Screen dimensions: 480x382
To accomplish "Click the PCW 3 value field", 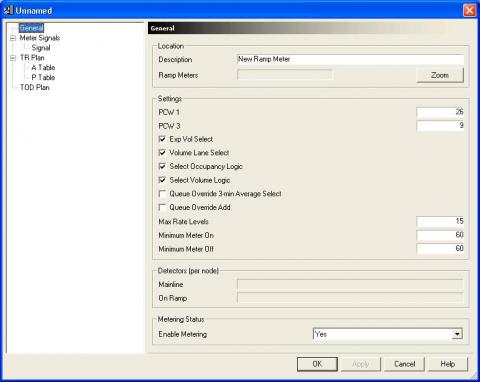I will [x=440, y=126].
